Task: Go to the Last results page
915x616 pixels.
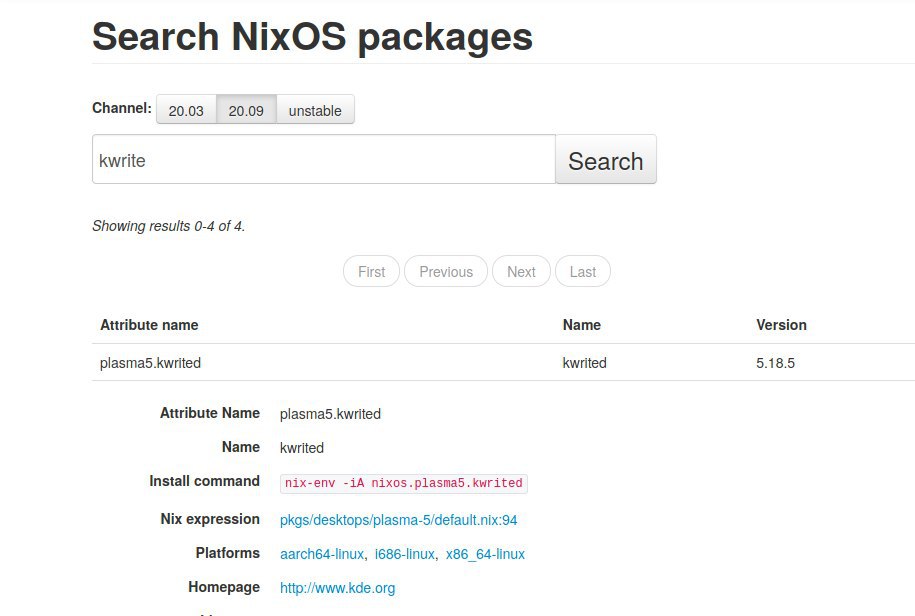Action: [x=582, y=271]
